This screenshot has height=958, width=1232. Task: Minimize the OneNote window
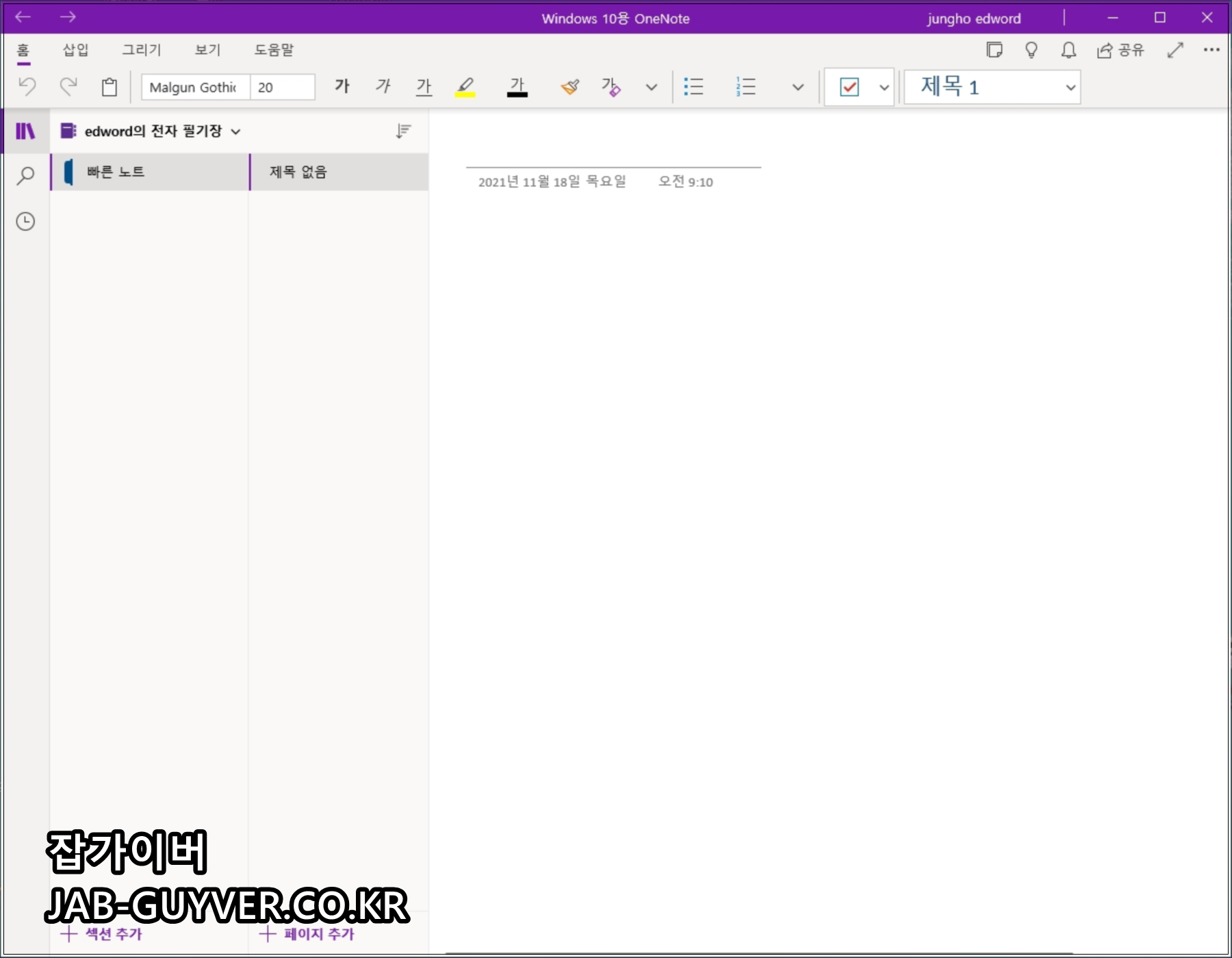pyautogui.click(x=1113, y=18)
